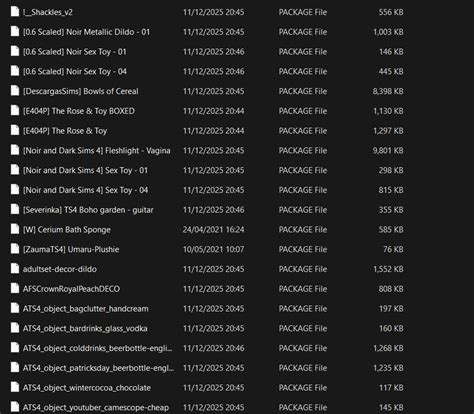Select the Bowls of Cereal file icon
474x414 pixels.
15,90
